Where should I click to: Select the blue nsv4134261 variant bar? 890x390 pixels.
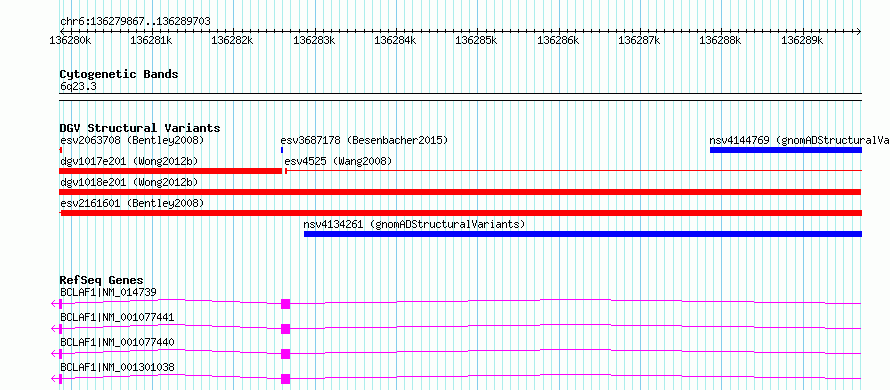pyautogui.click(x=583, y=234)
